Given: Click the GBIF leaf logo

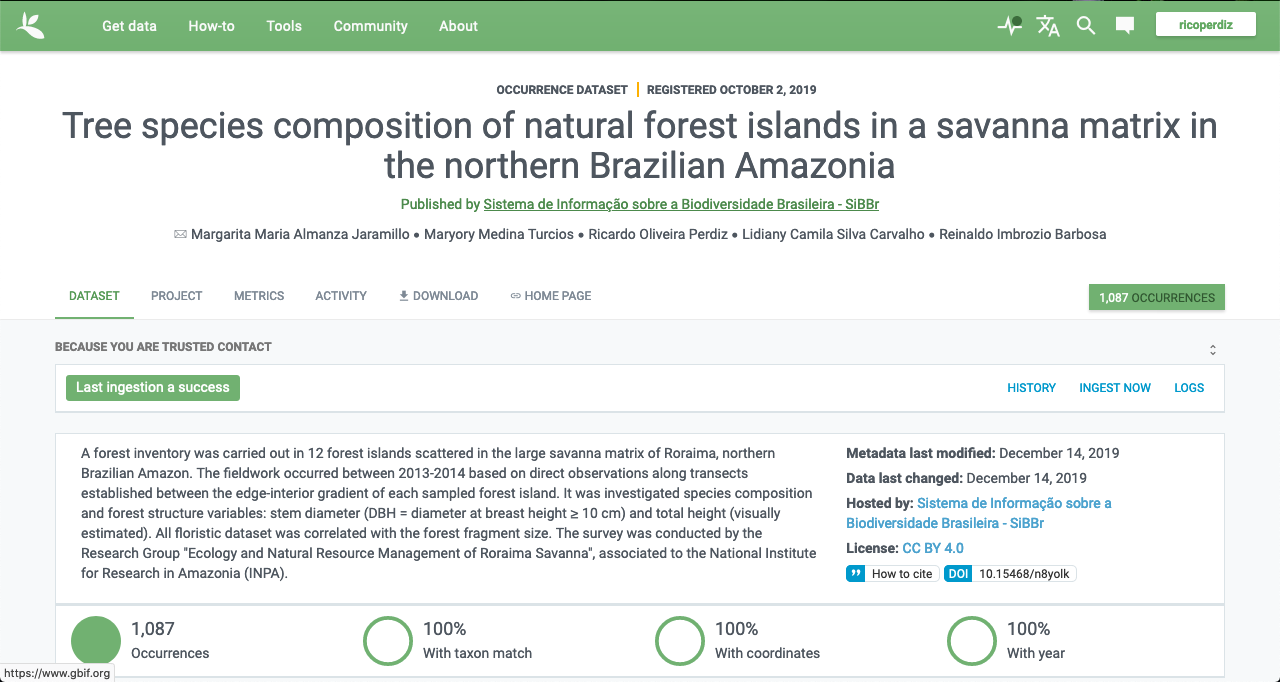Looking at the screenshot, I should [31, 26].
